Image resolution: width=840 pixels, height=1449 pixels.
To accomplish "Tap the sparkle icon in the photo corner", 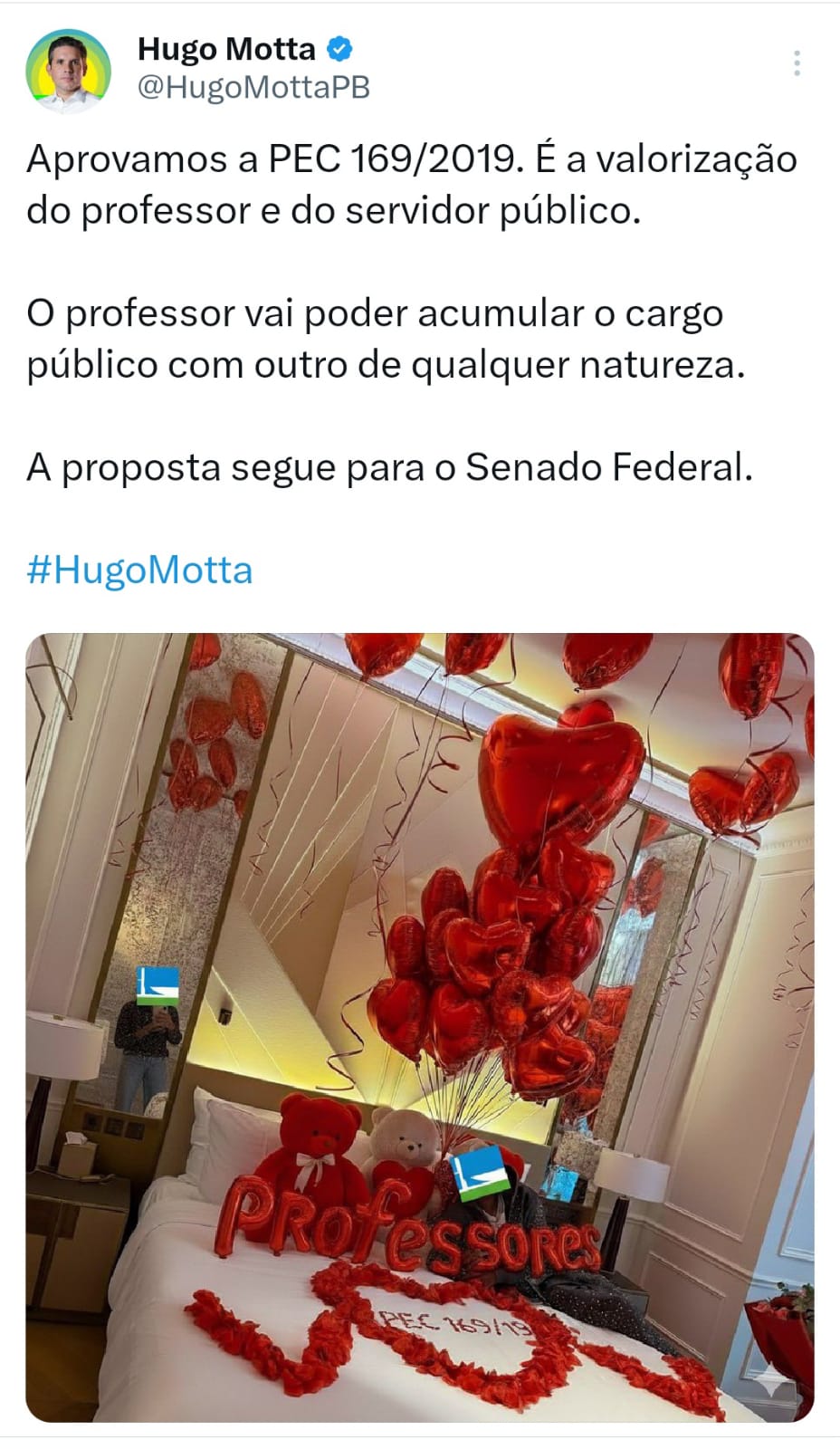I will pos(772,1379).
